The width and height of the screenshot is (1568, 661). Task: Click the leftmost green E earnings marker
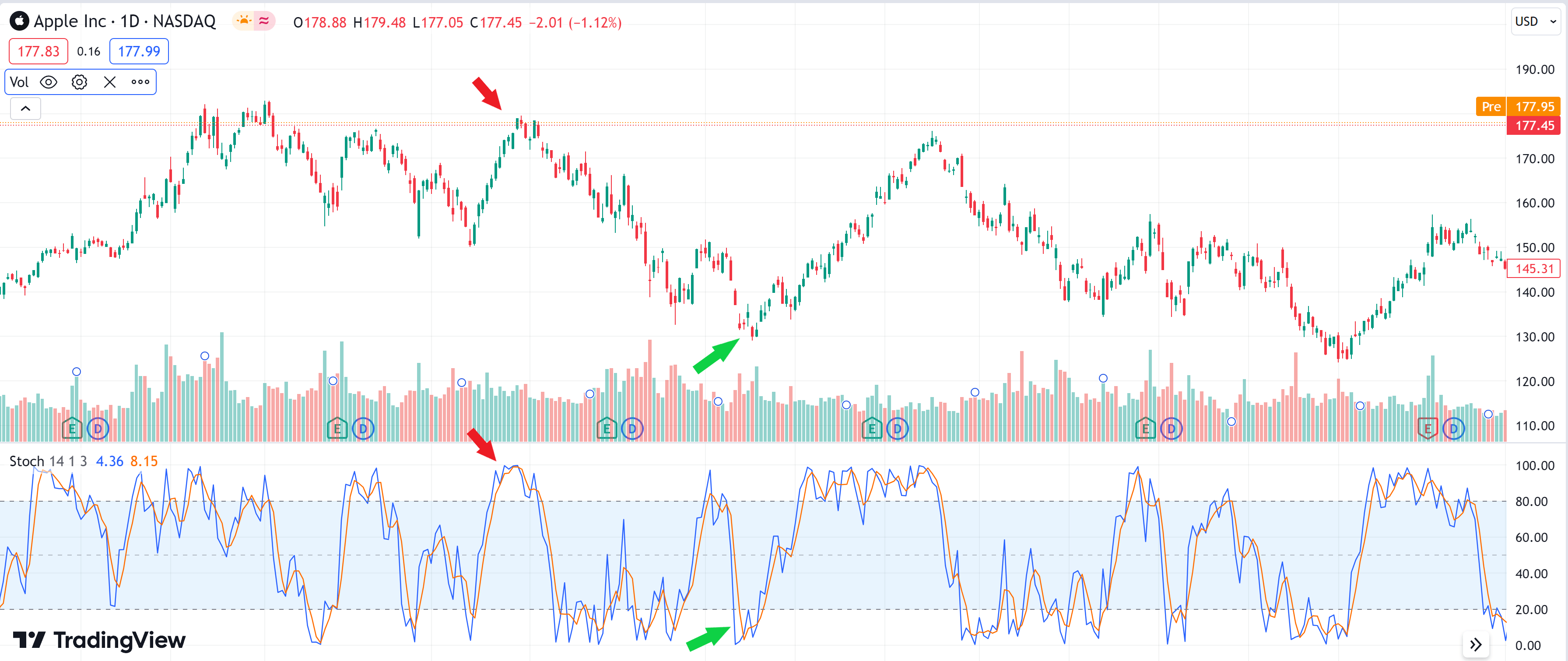tap(72, 429)
